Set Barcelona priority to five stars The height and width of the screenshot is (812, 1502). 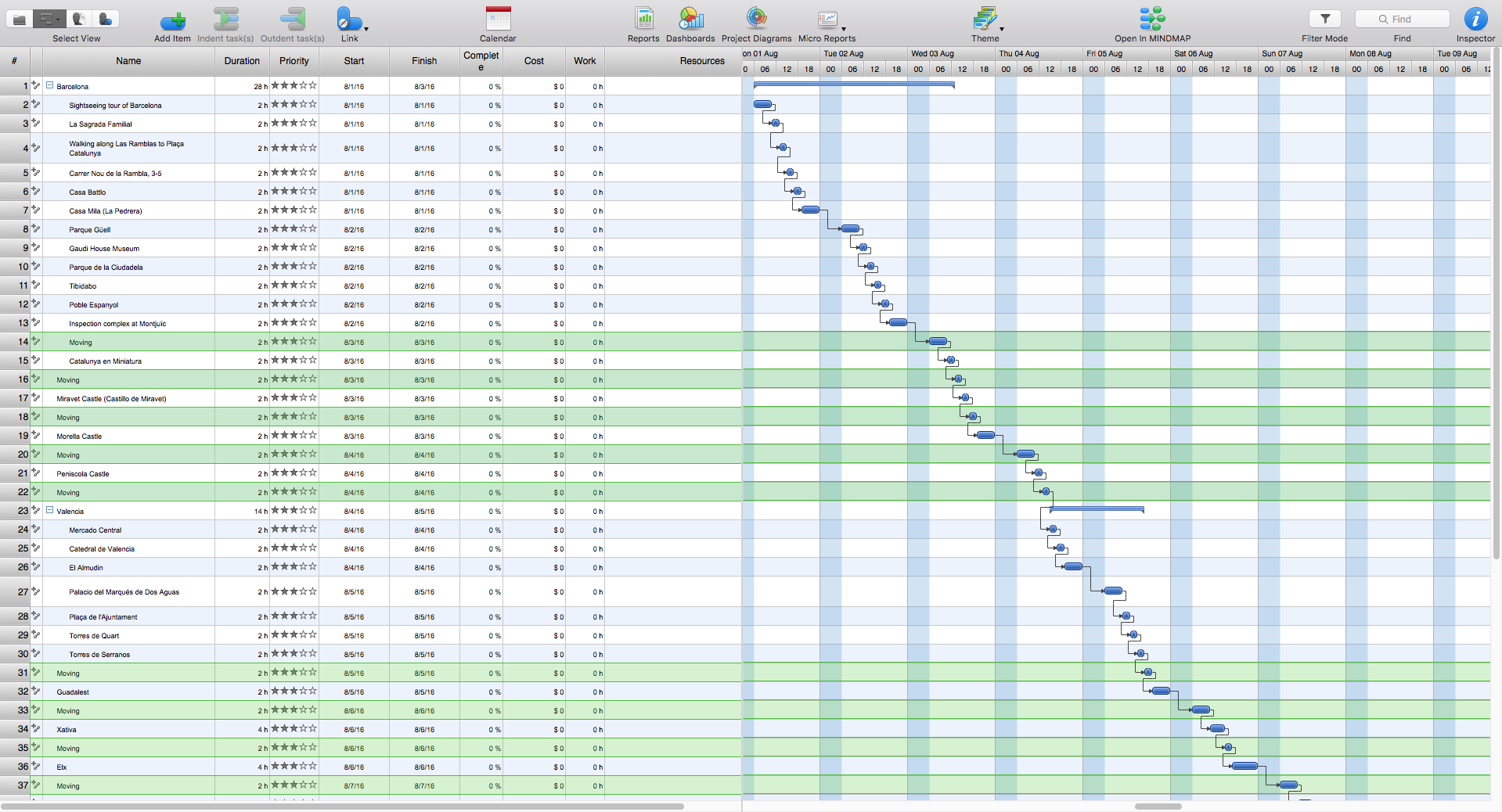point(314,86)
